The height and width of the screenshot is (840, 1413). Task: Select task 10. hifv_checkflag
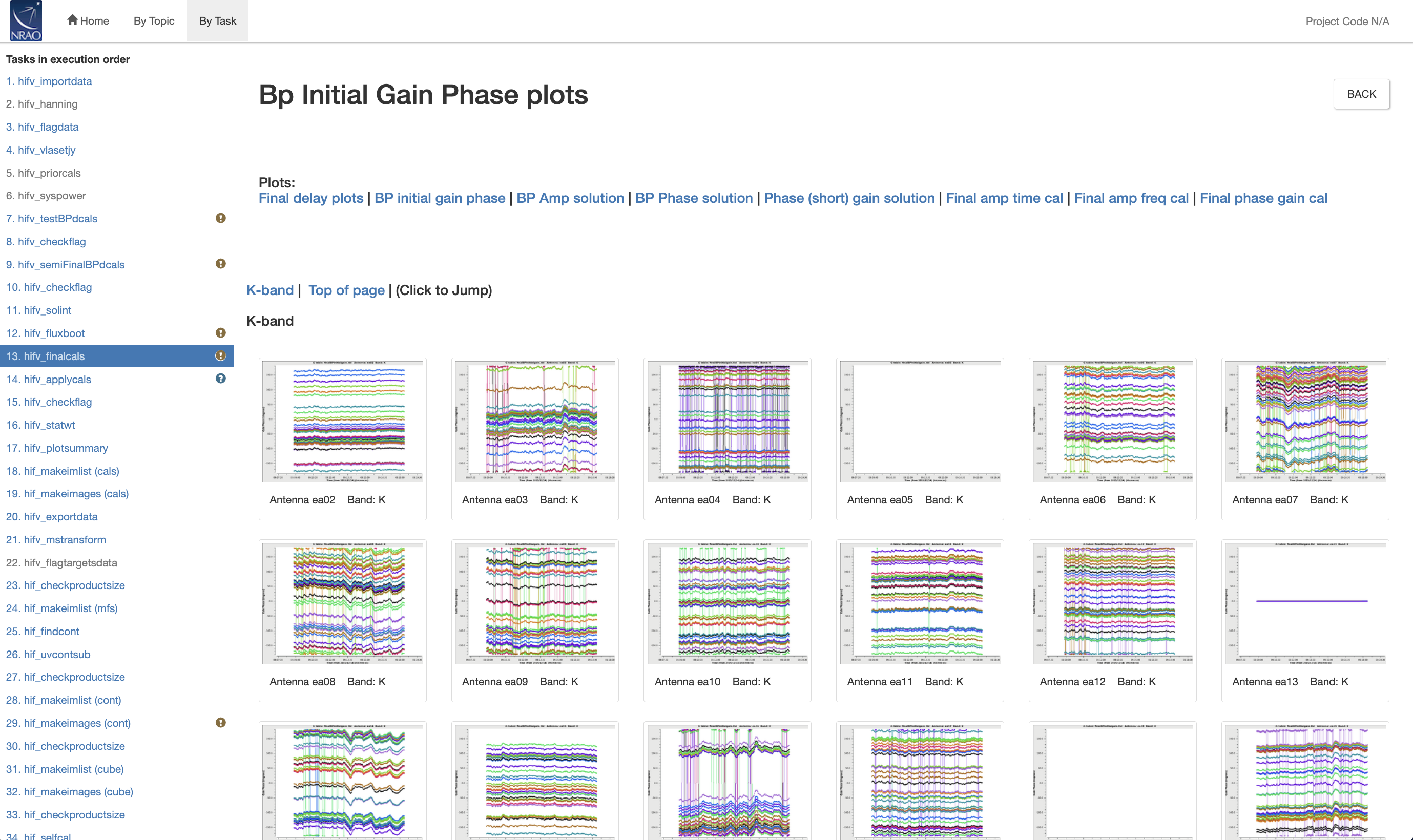coord(49,287)
